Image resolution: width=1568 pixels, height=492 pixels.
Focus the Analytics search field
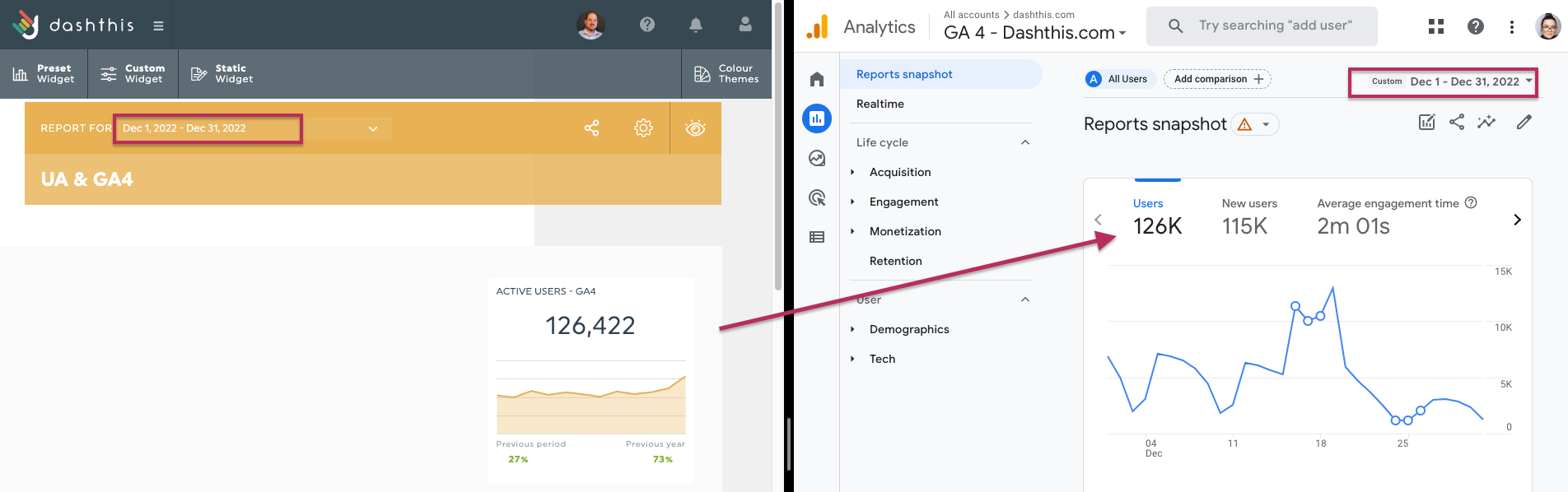coord(1262,26)
